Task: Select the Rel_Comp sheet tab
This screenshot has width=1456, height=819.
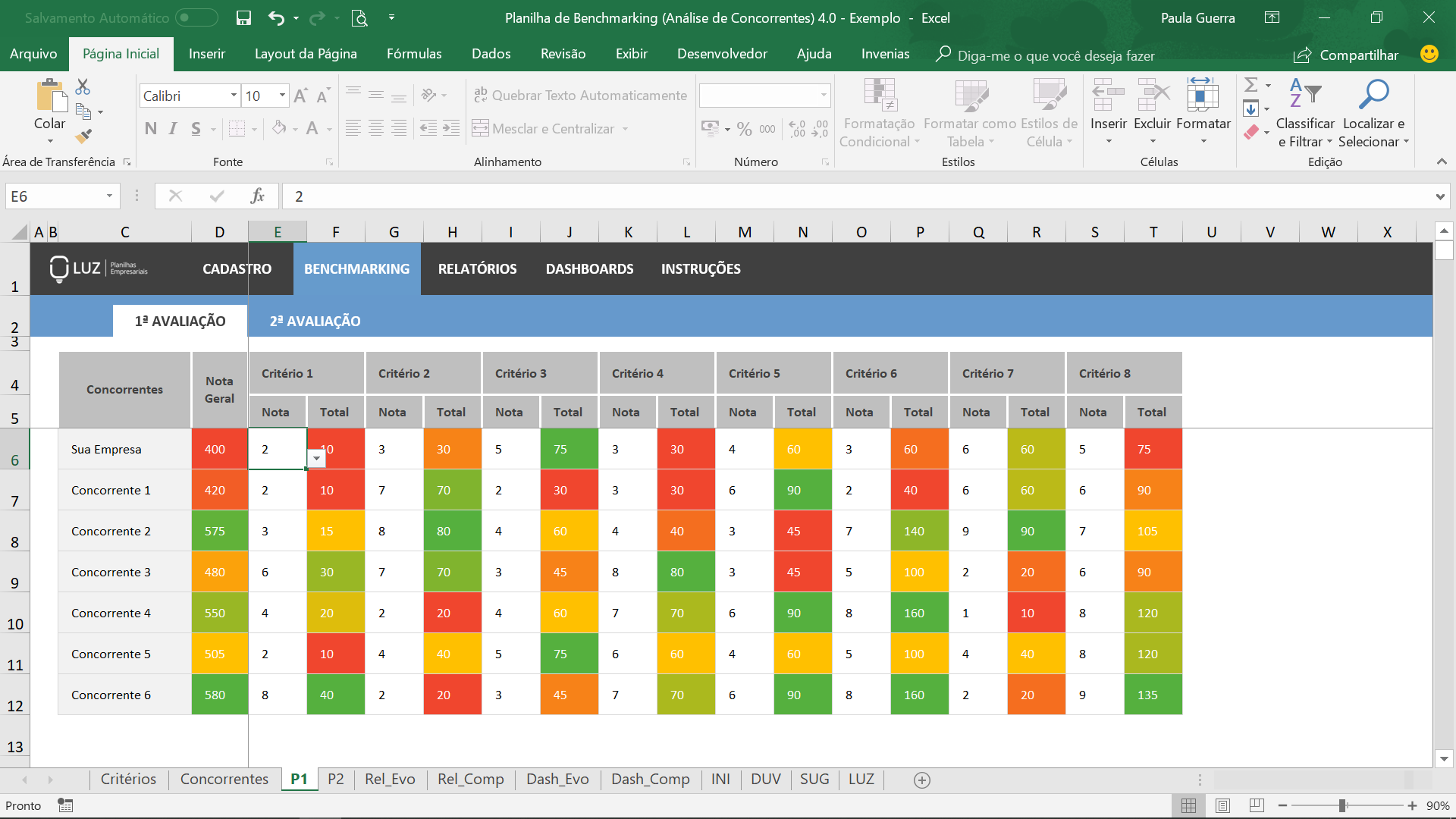Action: pos(470,780)
